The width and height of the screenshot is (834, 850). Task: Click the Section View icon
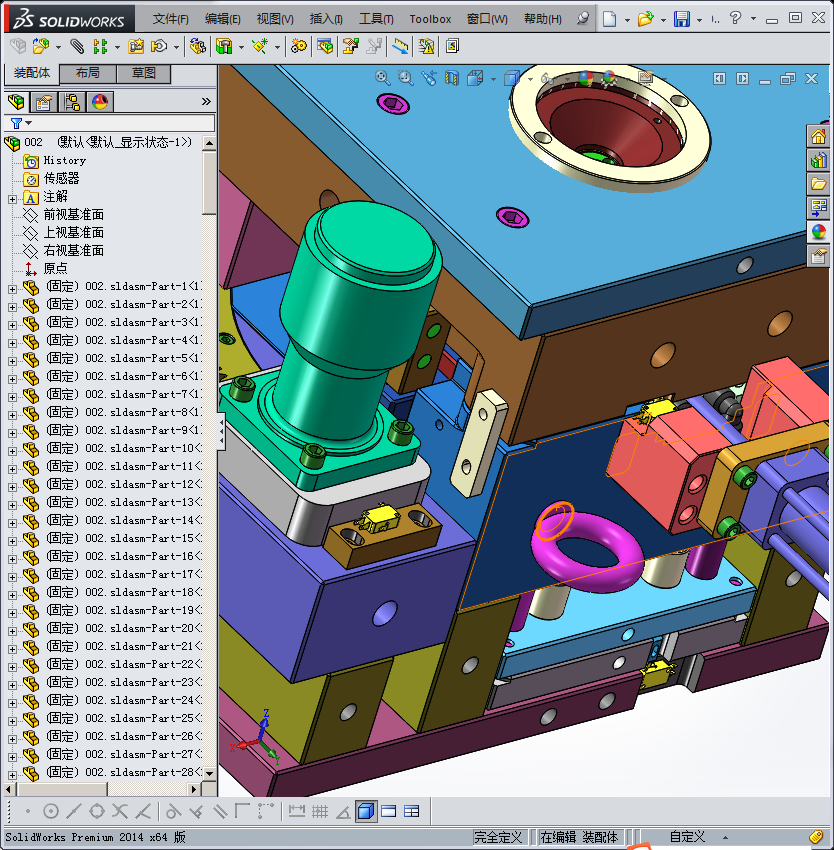click(452, 78)
